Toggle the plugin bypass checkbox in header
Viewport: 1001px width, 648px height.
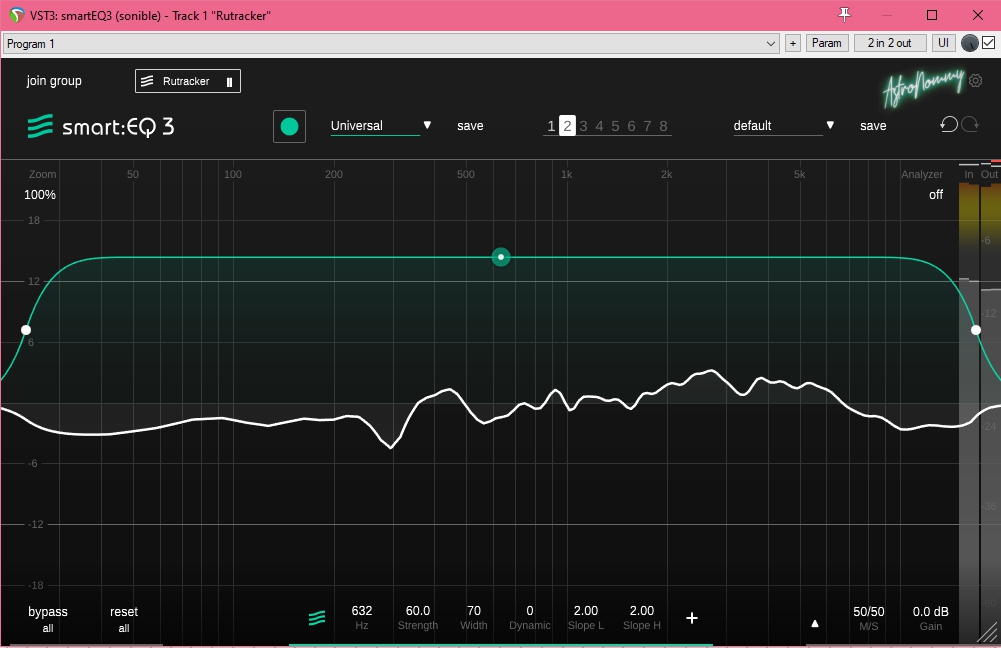coord(988,43)
